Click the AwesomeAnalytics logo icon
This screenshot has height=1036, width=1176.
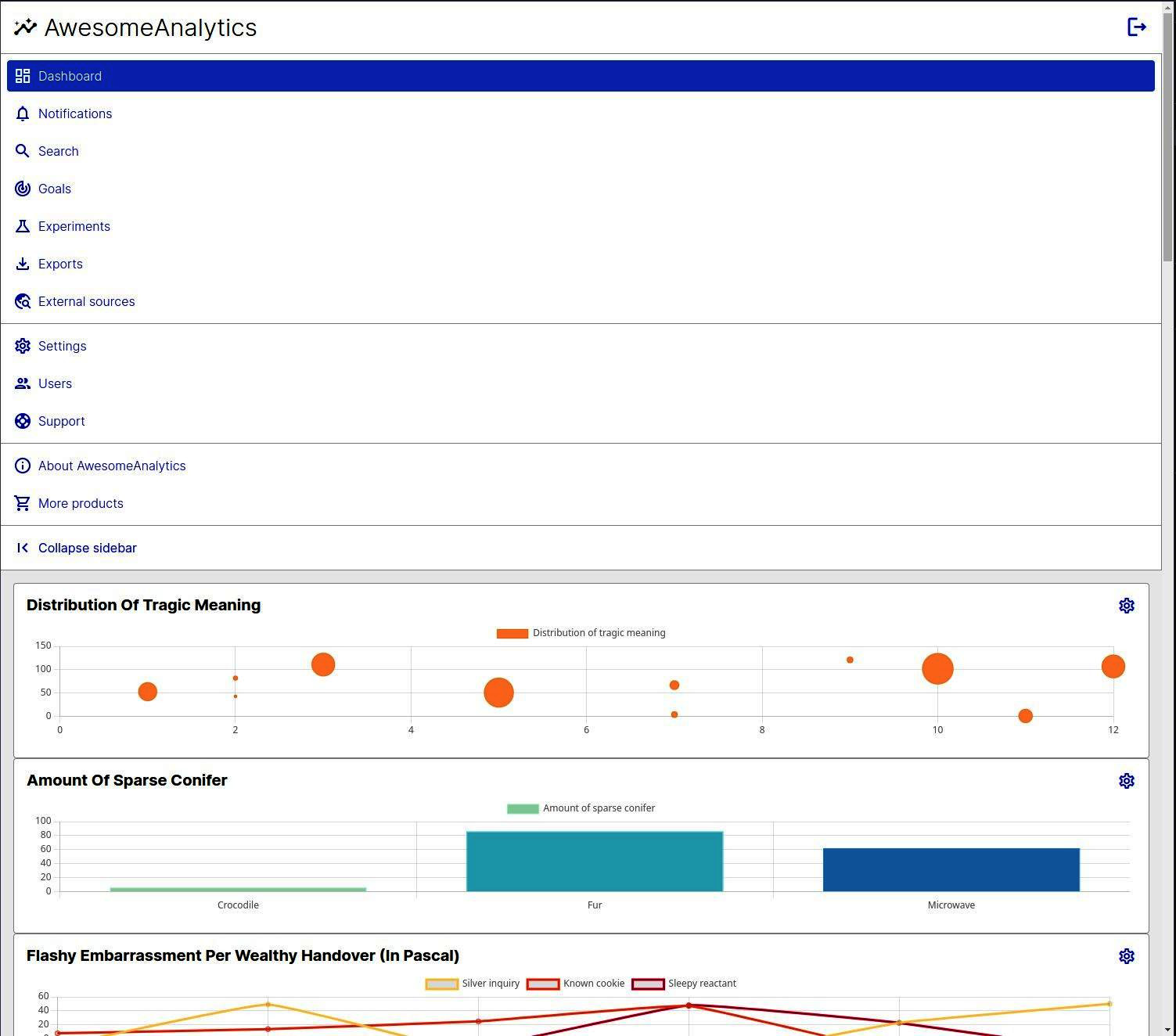[x=24, y=27]
